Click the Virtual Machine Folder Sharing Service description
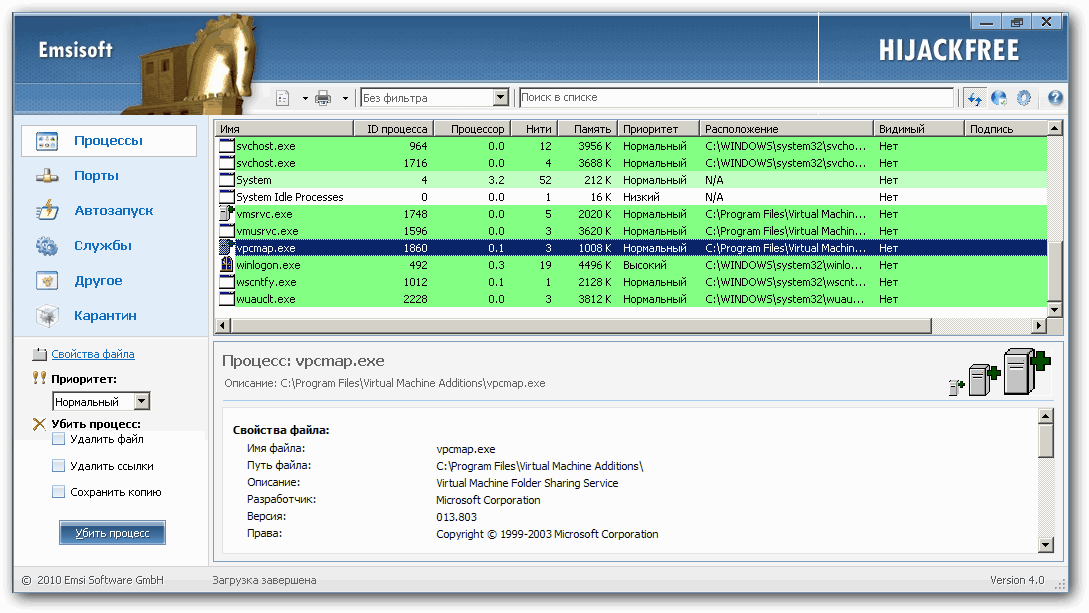 click(x=527, y=483)
